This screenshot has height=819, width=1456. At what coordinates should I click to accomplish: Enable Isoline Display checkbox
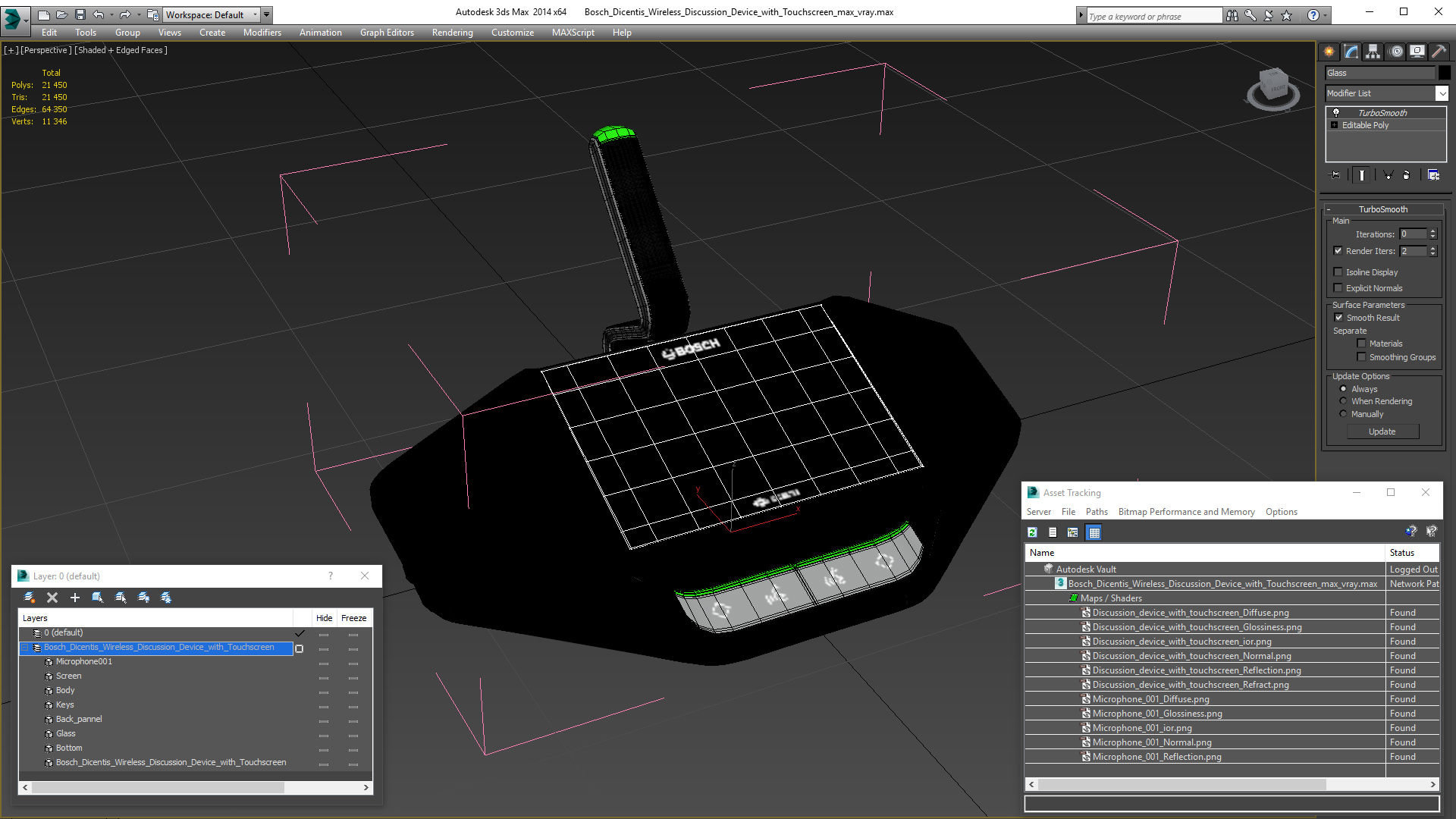tap(1338, 272)
